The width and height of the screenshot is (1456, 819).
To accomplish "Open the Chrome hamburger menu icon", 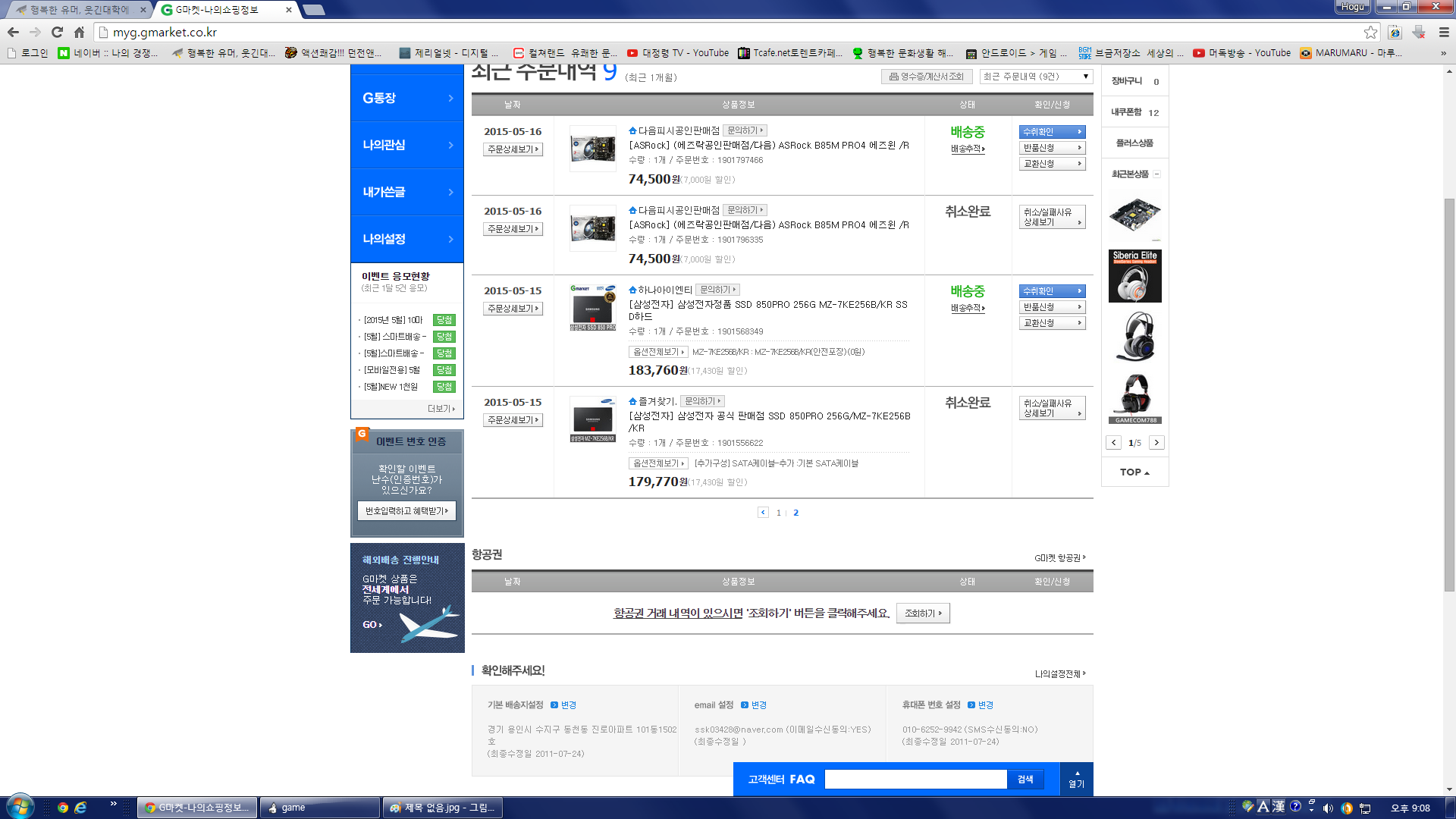I will pyautogui.click(x=1444, y=32).
